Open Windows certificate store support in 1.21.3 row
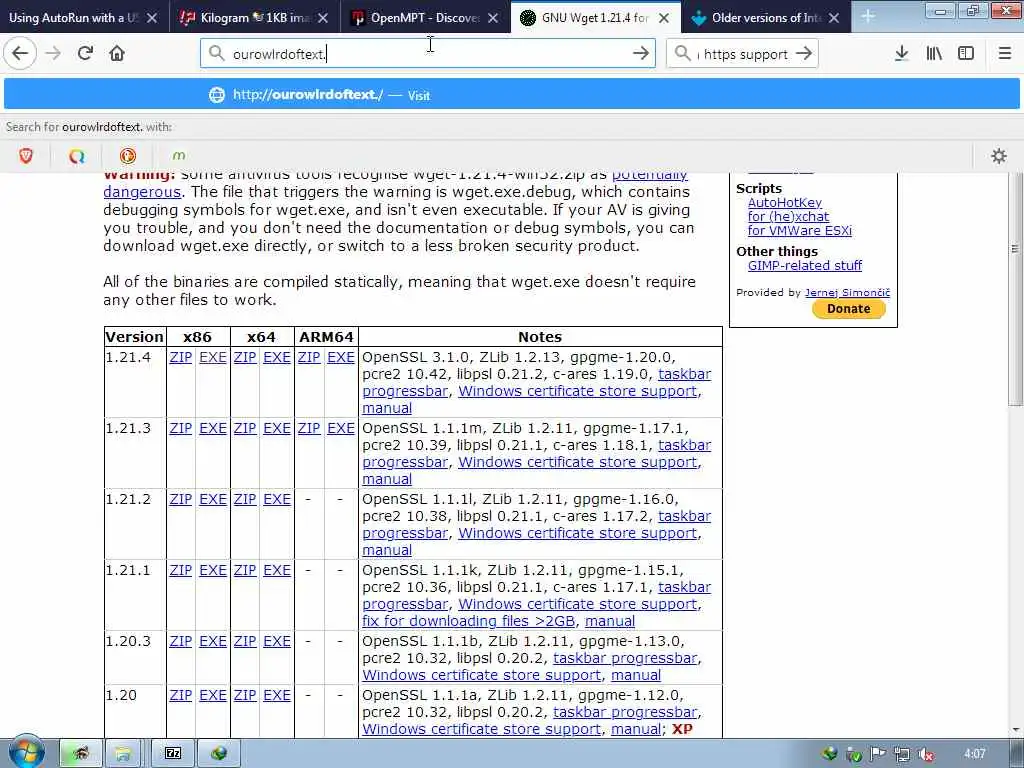The image size is (1024, 768). [x=578, y=462]
